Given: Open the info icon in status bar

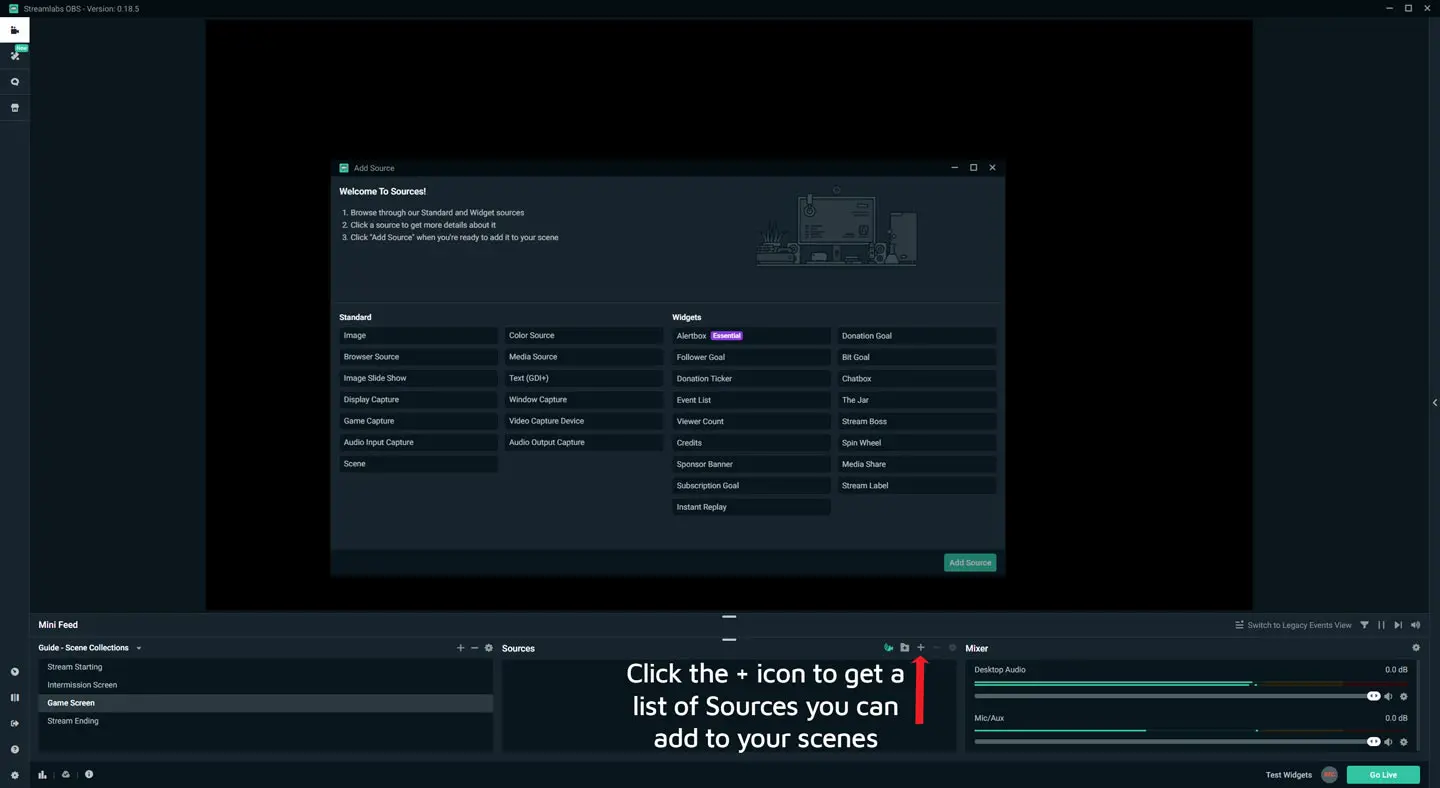Looking at the screenshot, I should [89, 774].
